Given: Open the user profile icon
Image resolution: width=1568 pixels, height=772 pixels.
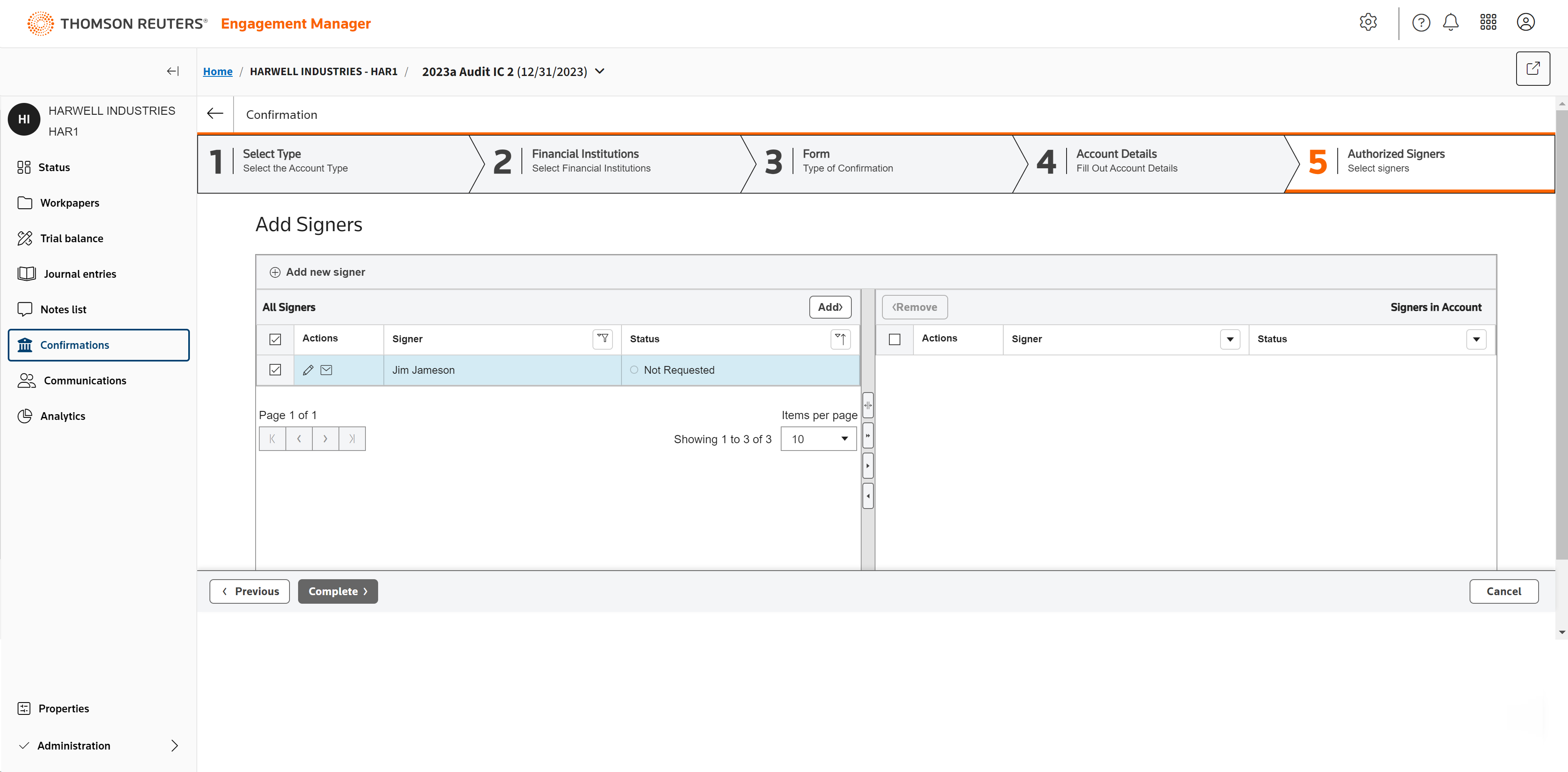Looking at the screenshot, I should point(1526,22).
